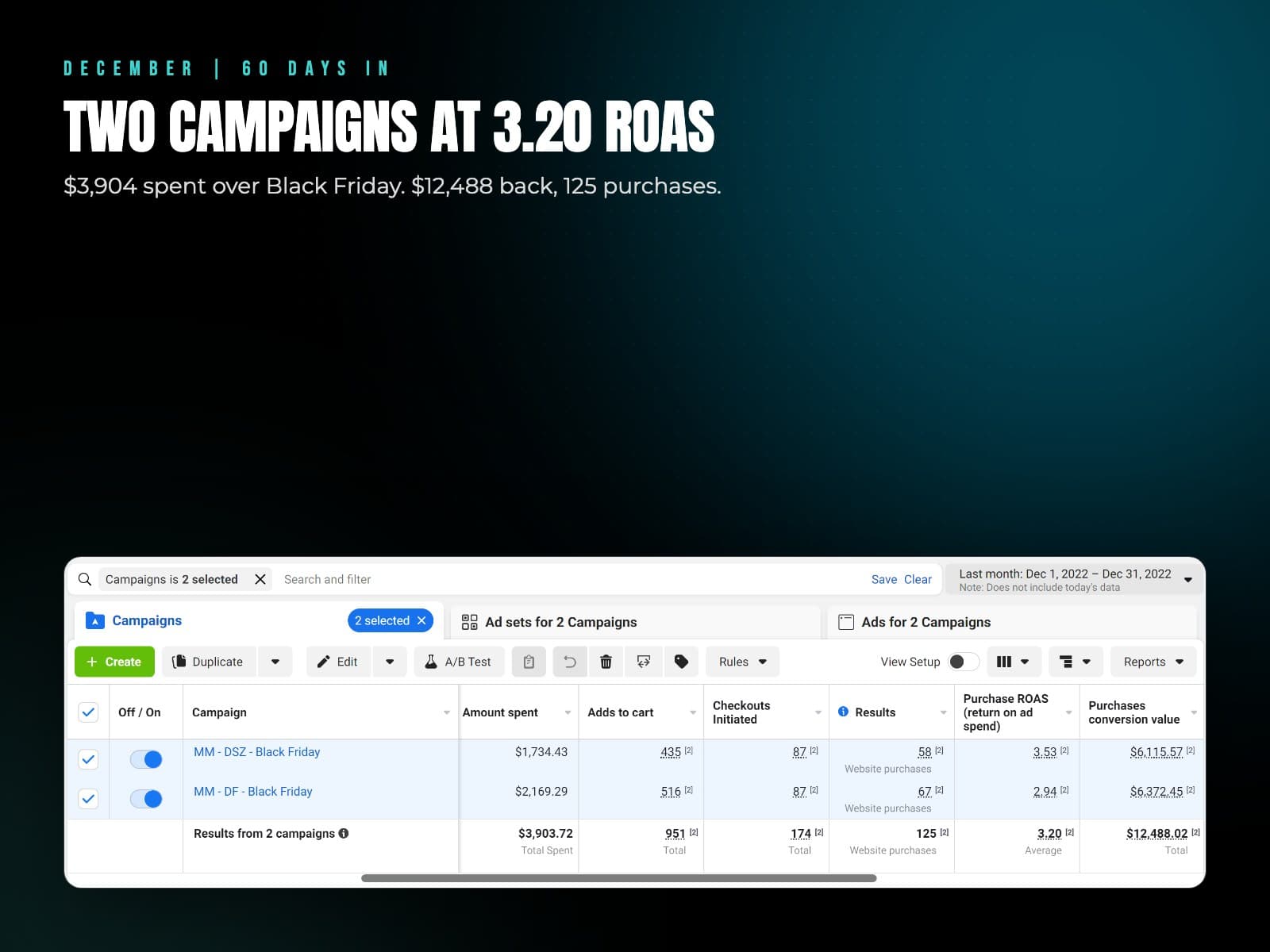Edit the selected campaigns
The image size is (1270, 952).
point(338,662)
